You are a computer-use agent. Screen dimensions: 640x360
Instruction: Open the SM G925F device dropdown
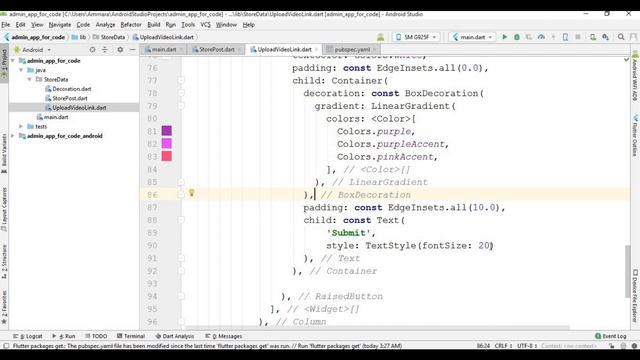coord(416,37)
